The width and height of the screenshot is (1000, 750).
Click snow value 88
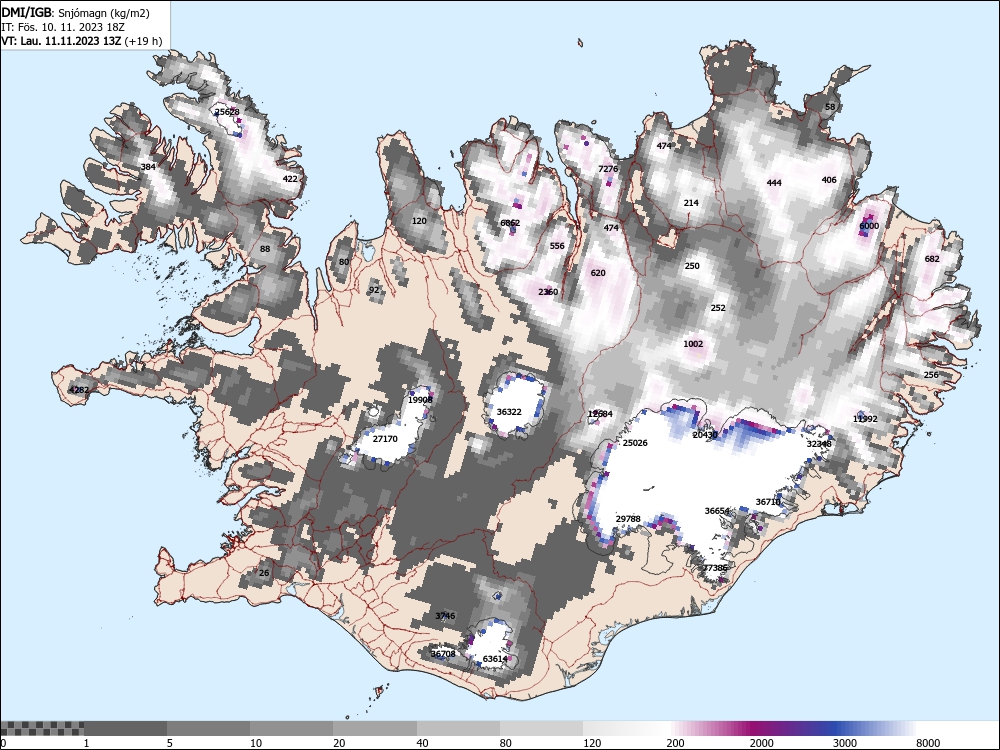(x=265, y=249)
